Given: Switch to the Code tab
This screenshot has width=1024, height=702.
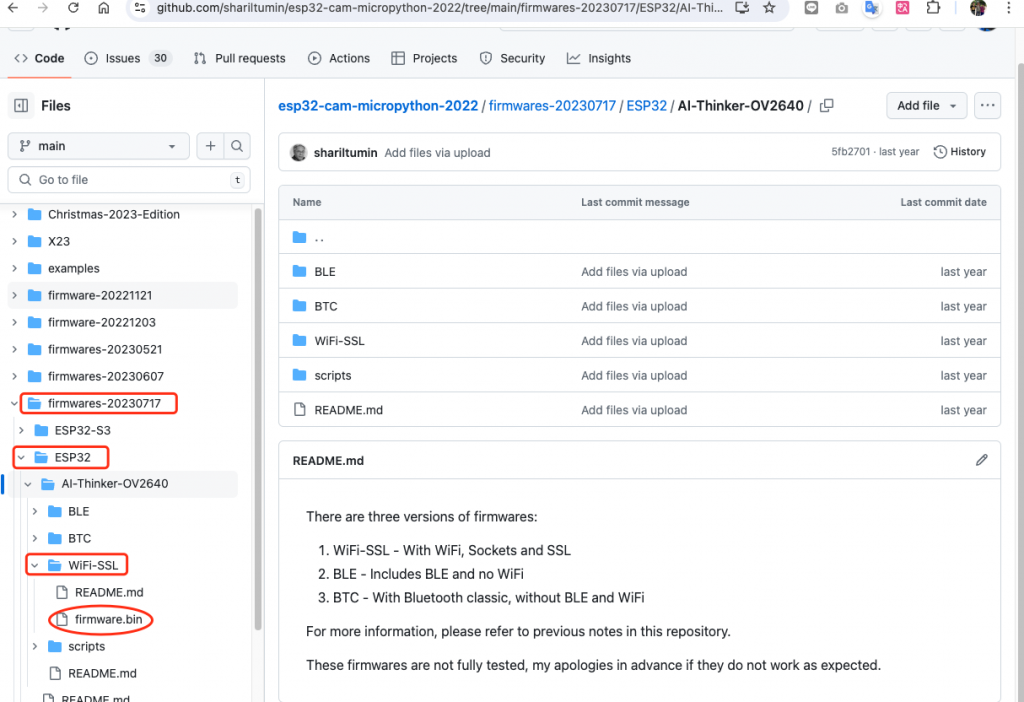Looking at the screenshot, I should [x=39, y=58].
